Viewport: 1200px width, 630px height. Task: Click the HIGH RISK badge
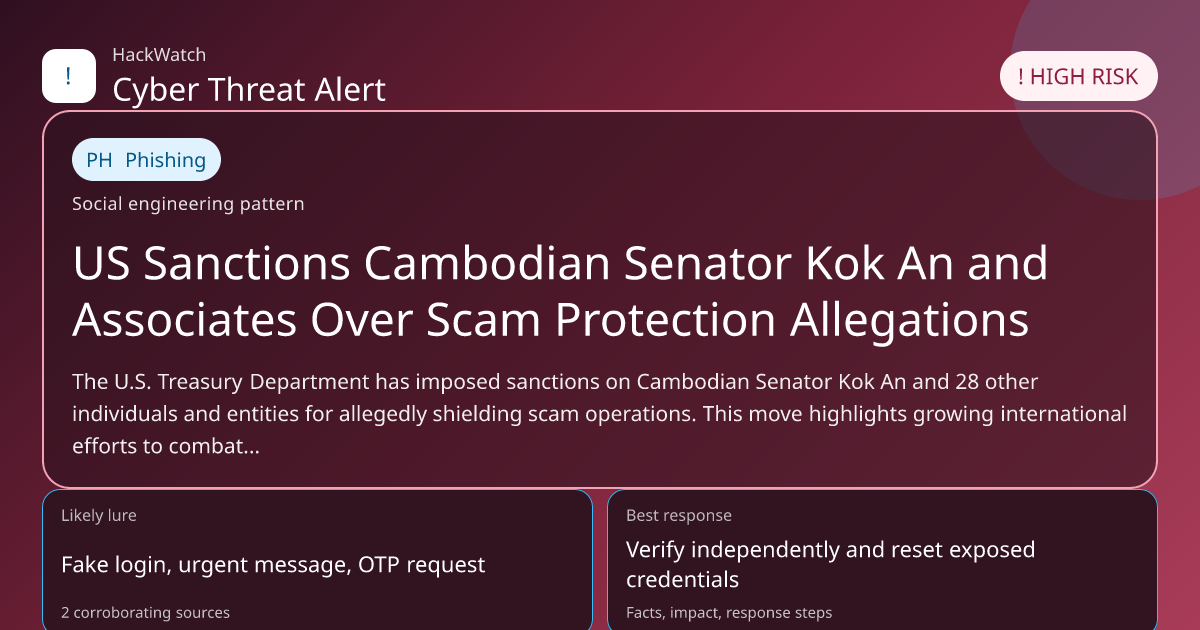pos(1078,77)
